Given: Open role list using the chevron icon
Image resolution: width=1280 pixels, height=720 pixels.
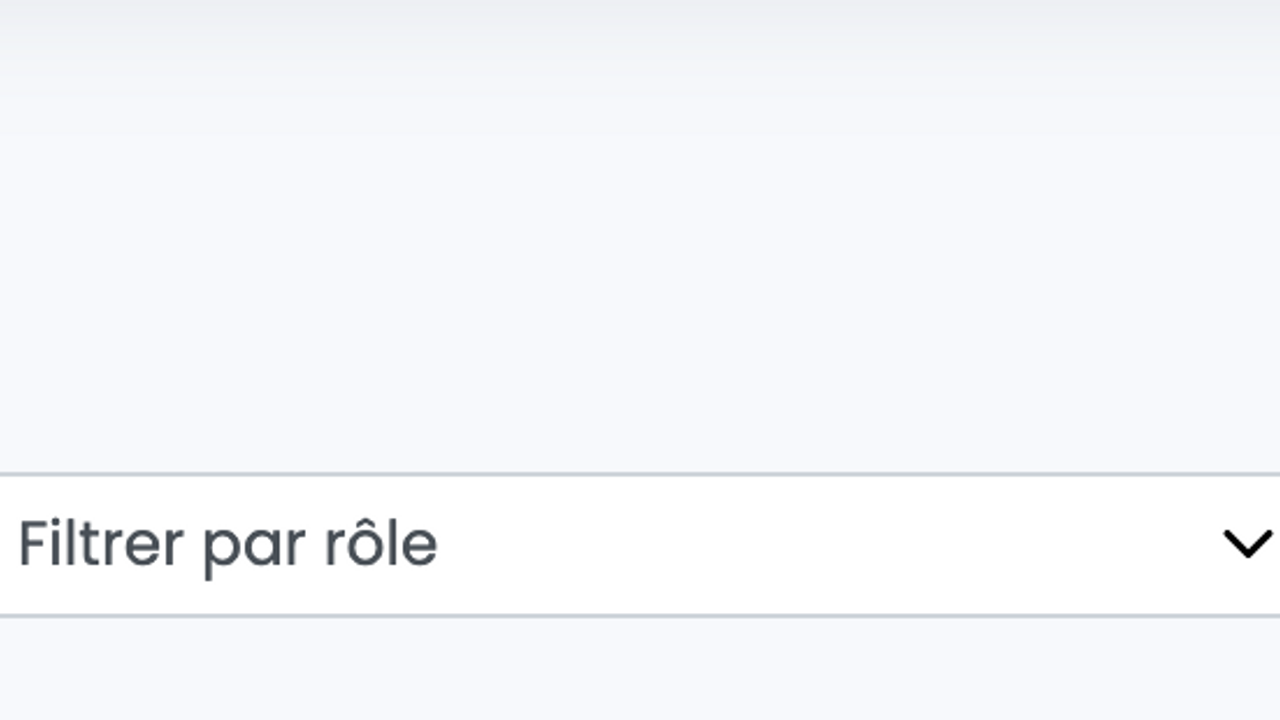Looking at the screenshot, I should (1247, 544).
